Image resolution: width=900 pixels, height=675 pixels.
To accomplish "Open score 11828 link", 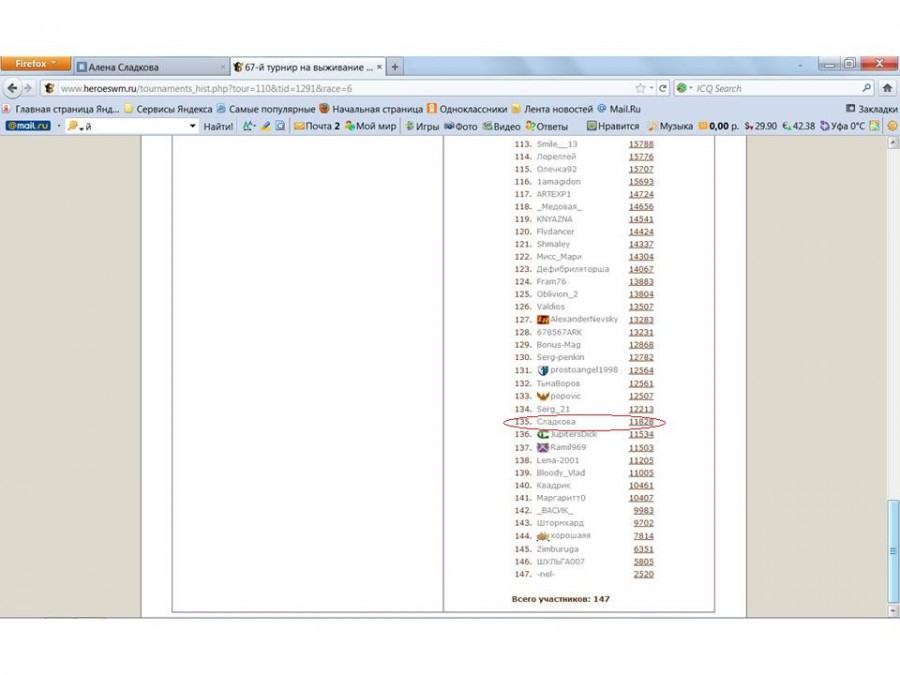I will point(641,422).
